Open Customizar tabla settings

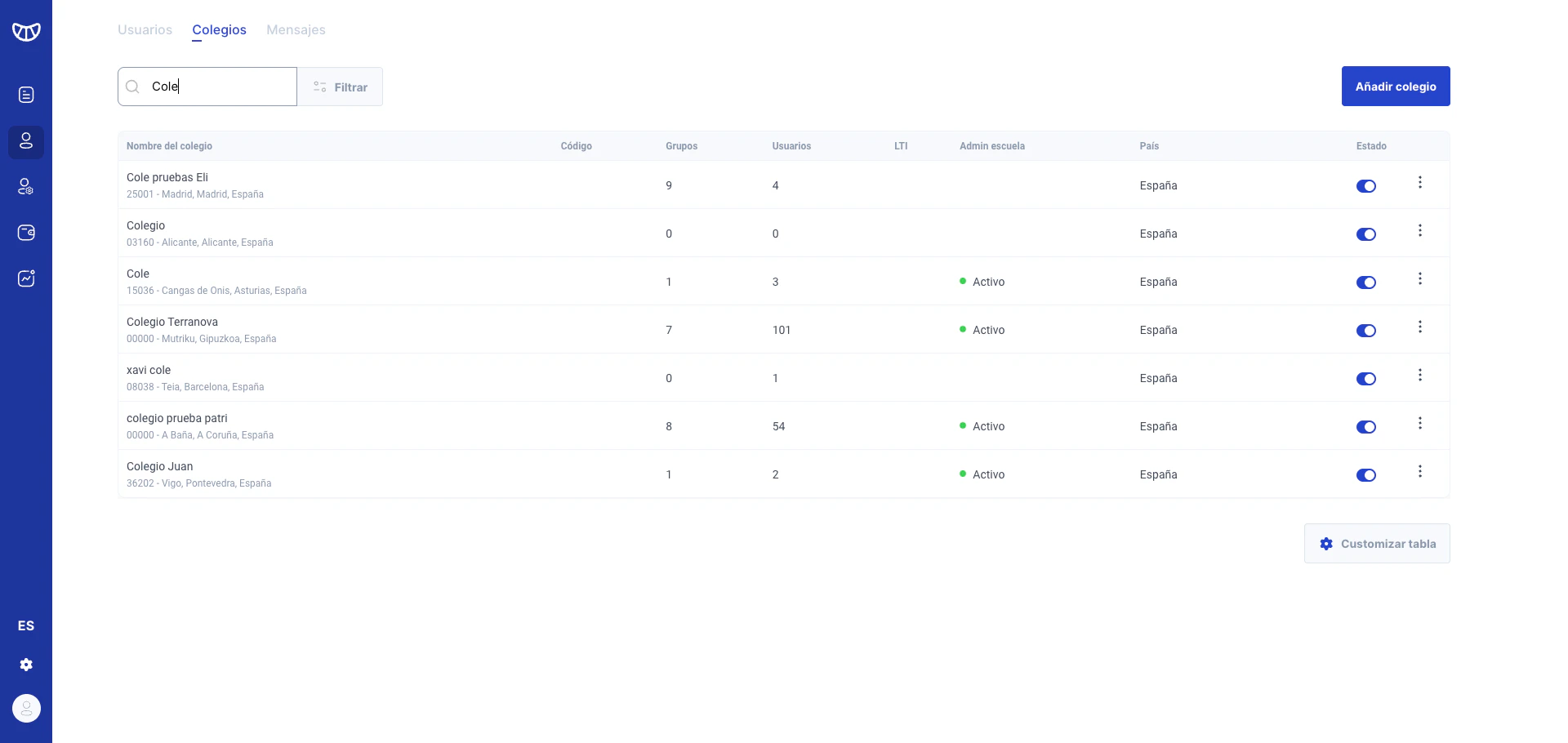click(x=1377, y=544)
